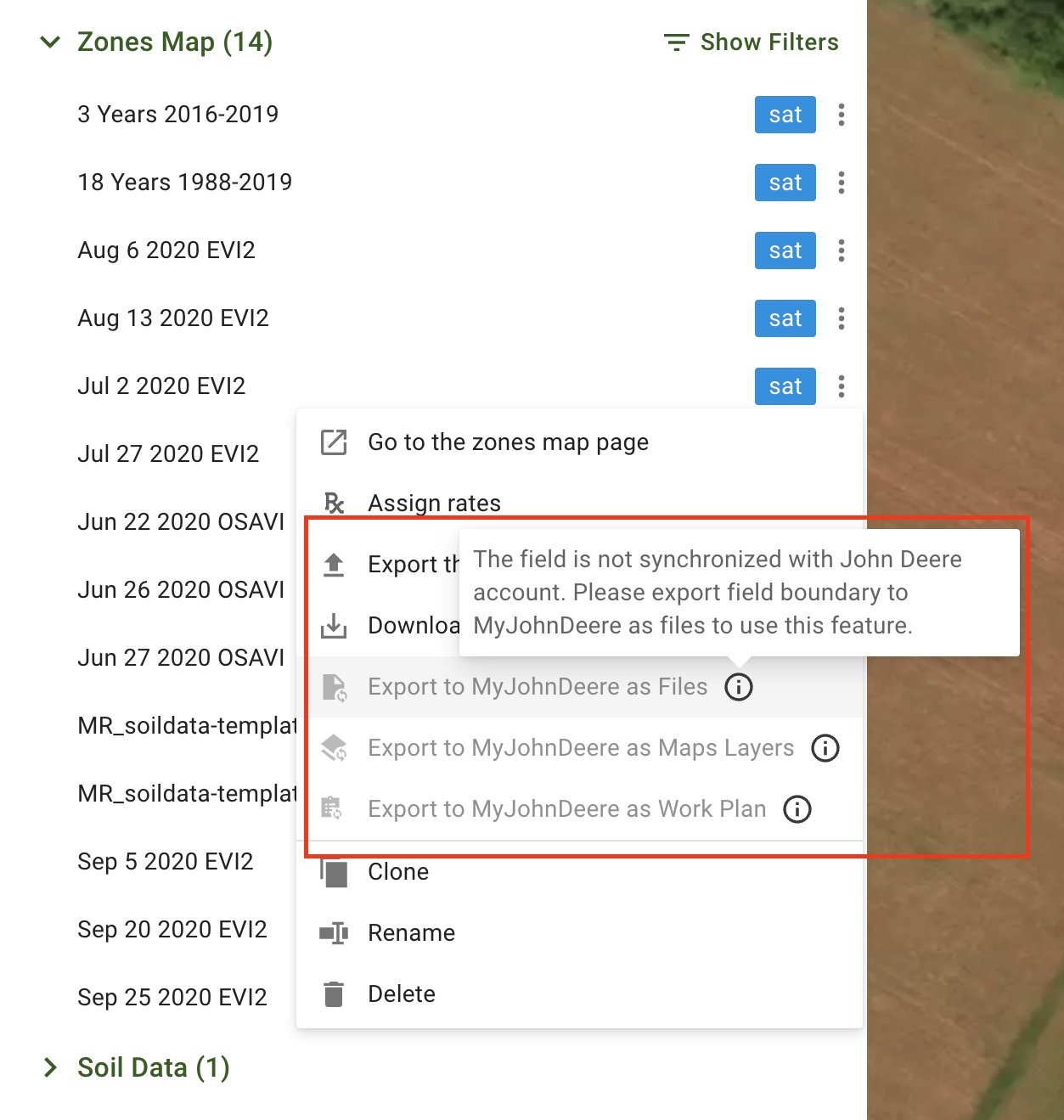
Task: Open kebab menu for Aug 6 2020 EVI2
Action: click(x=841, y=250)
